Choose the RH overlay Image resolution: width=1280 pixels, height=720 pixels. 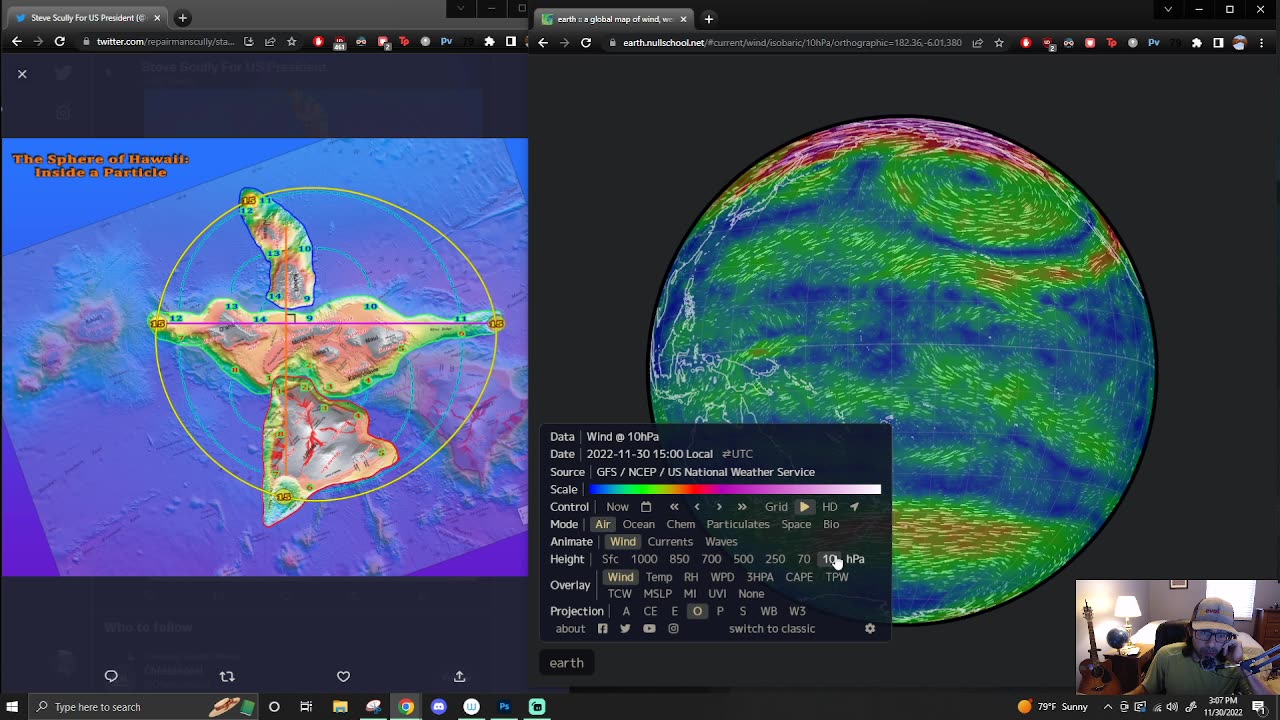click(x=691, y=577)
